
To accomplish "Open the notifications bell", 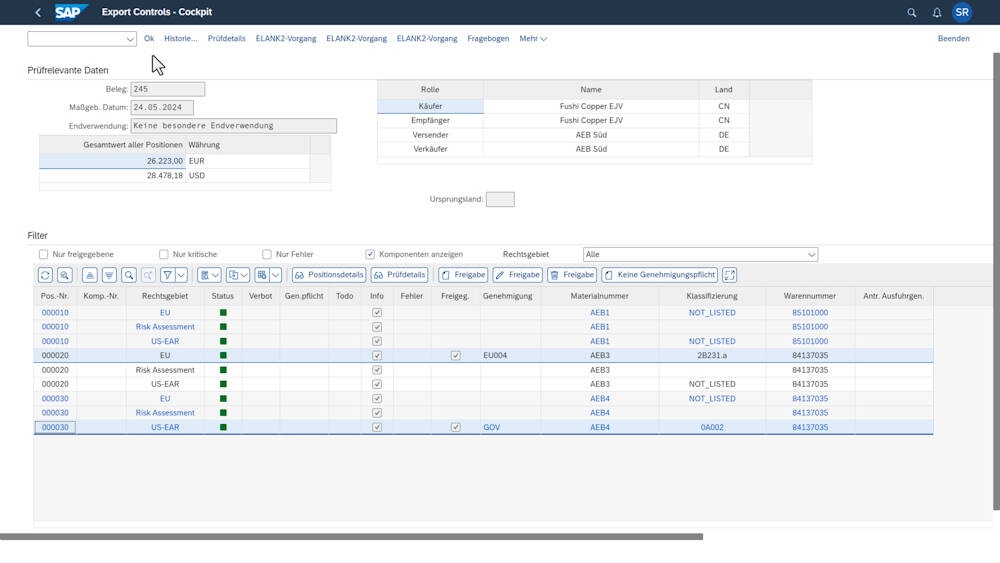I will click(x=937, y=13).
